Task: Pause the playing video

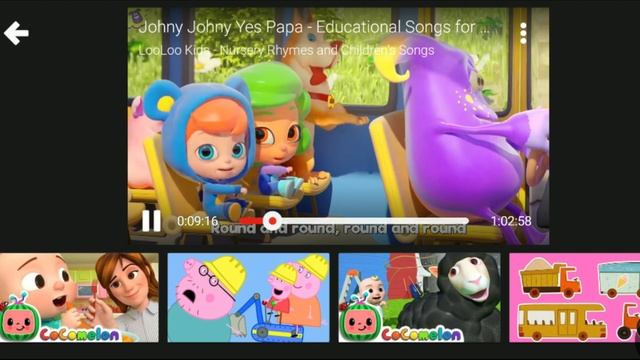Action: (151, 221)
